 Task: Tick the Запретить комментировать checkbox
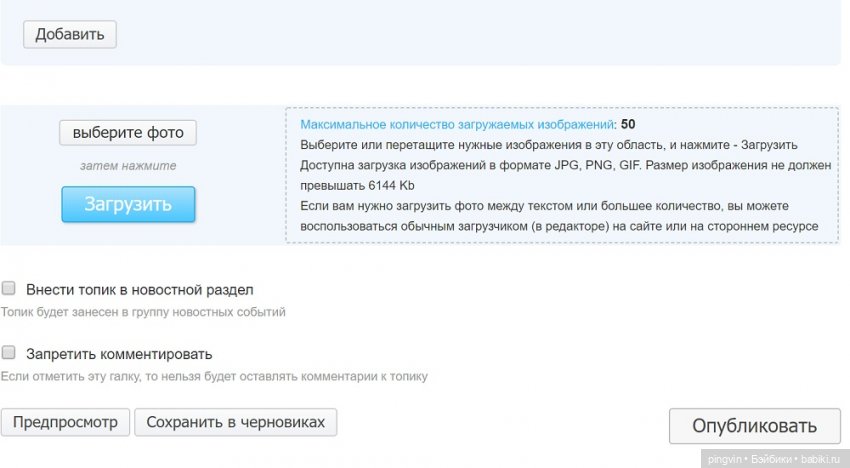click(9, 352)
